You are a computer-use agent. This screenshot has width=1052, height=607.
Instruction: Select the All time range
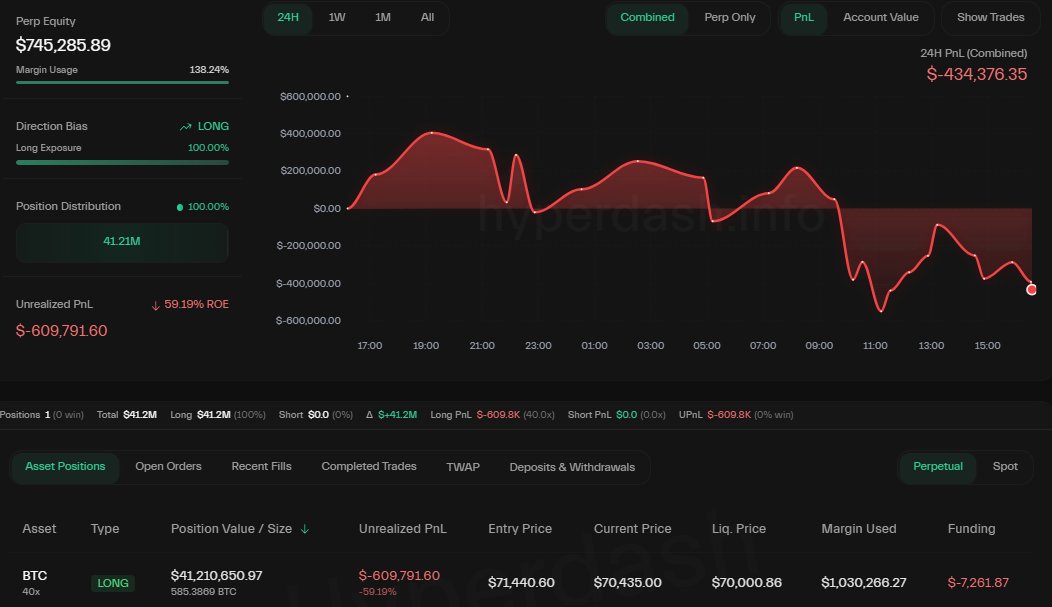(x=427, y=18)
